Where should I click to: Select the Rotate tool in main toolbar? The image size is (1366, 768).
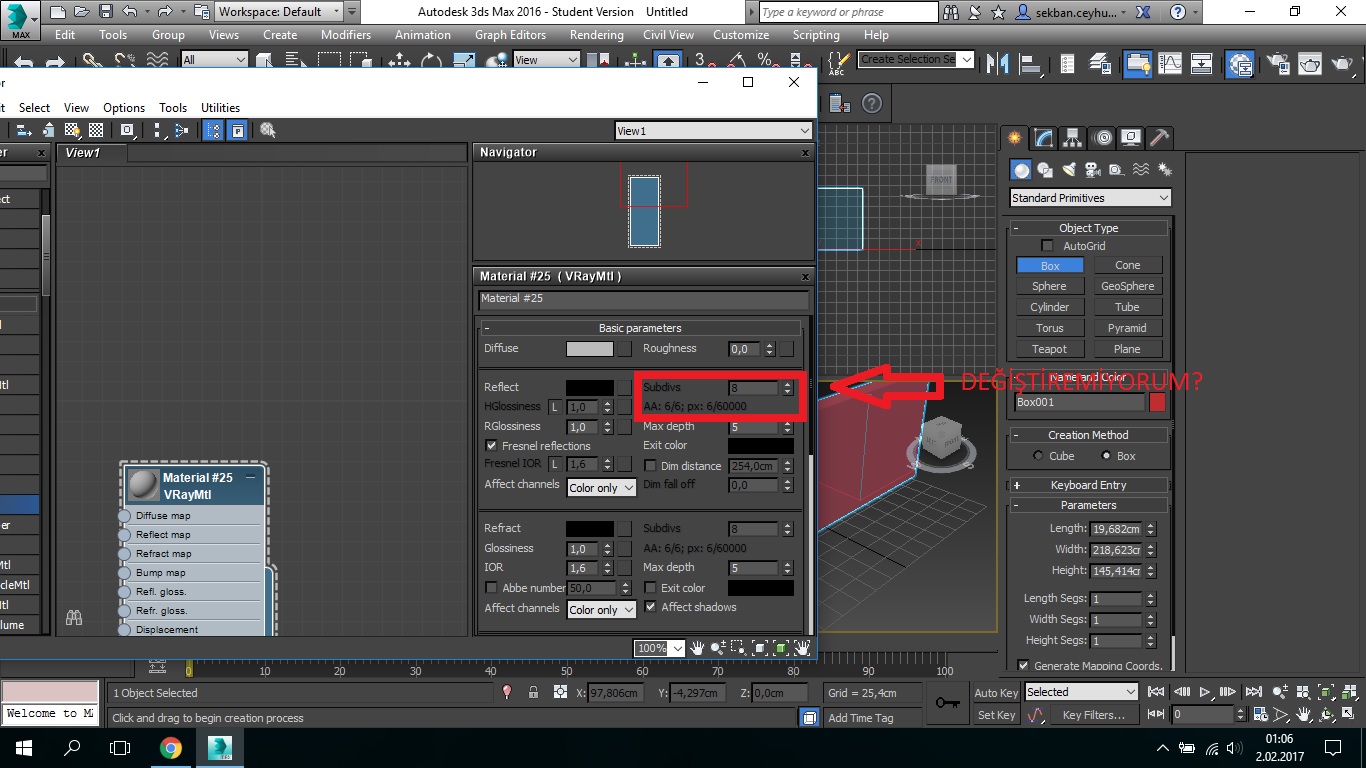[431, 62]
